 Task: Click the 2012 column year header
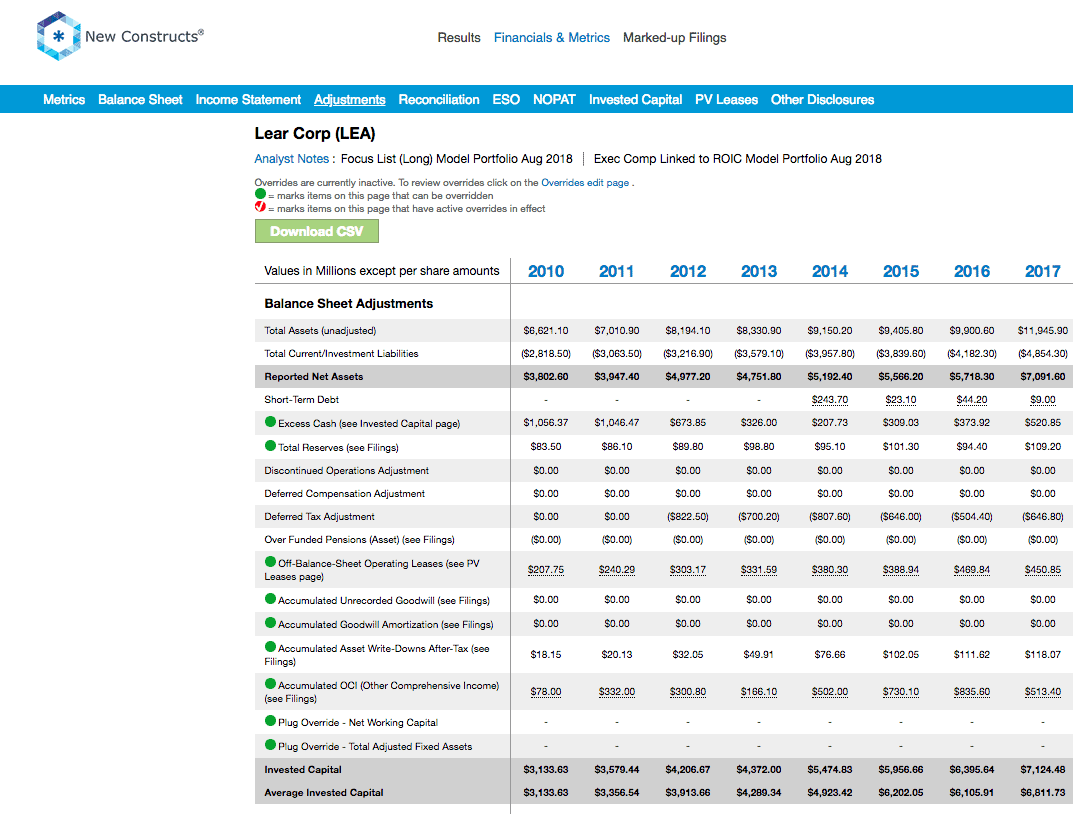point(688,272)
